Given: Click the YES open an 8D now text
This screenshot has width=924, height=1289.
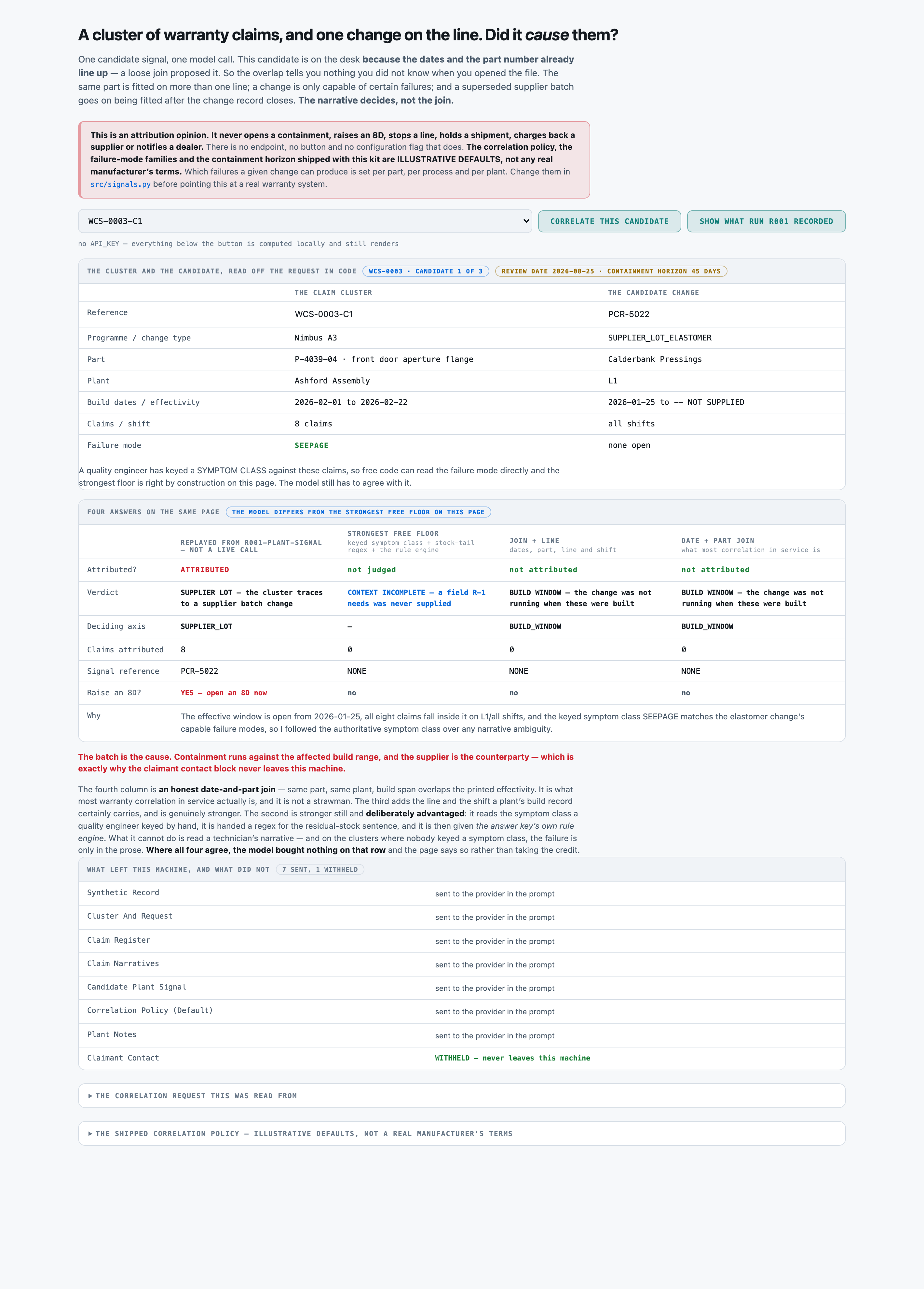Looking at the screenshot, I should 224,693.
